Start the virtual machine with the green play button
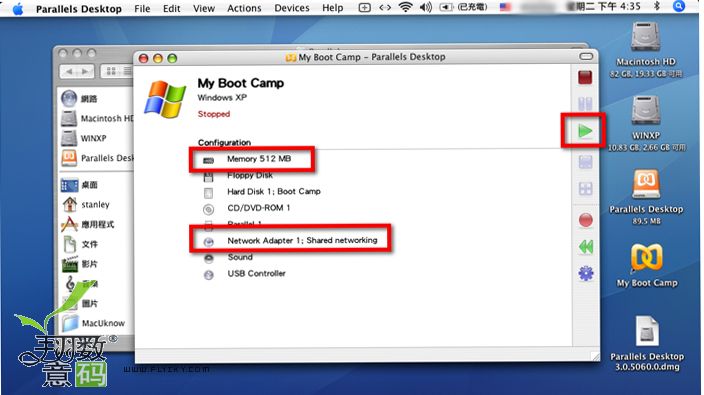The image size is (704, 395). point(585,132)
